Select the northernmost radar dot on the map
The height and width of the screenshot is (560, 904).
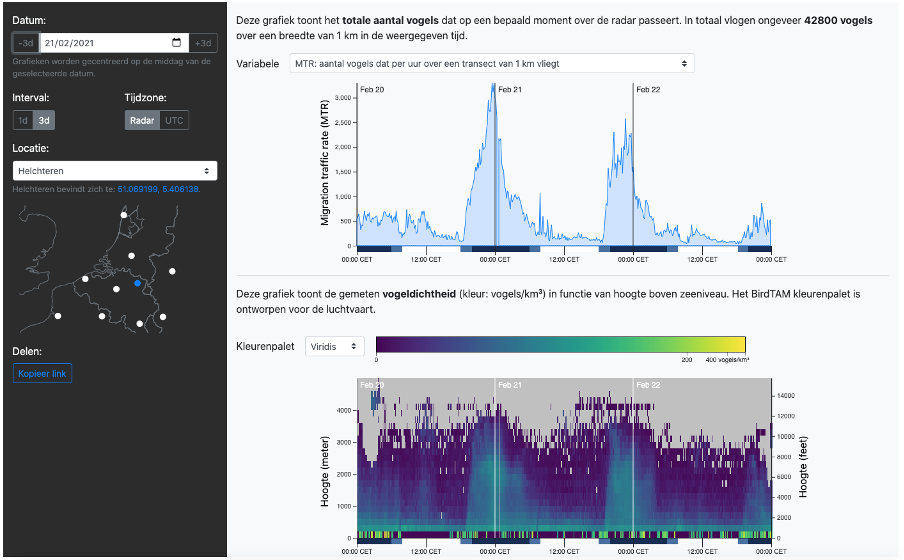pyautogui.click(x=124, y=214)
